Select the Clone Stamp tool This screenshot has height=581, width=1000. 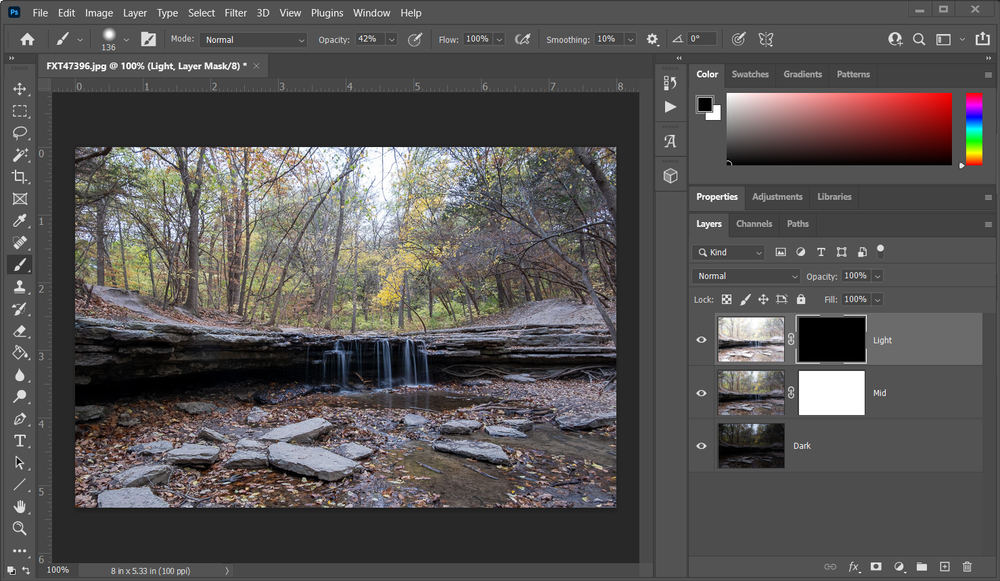pos(20,286)
